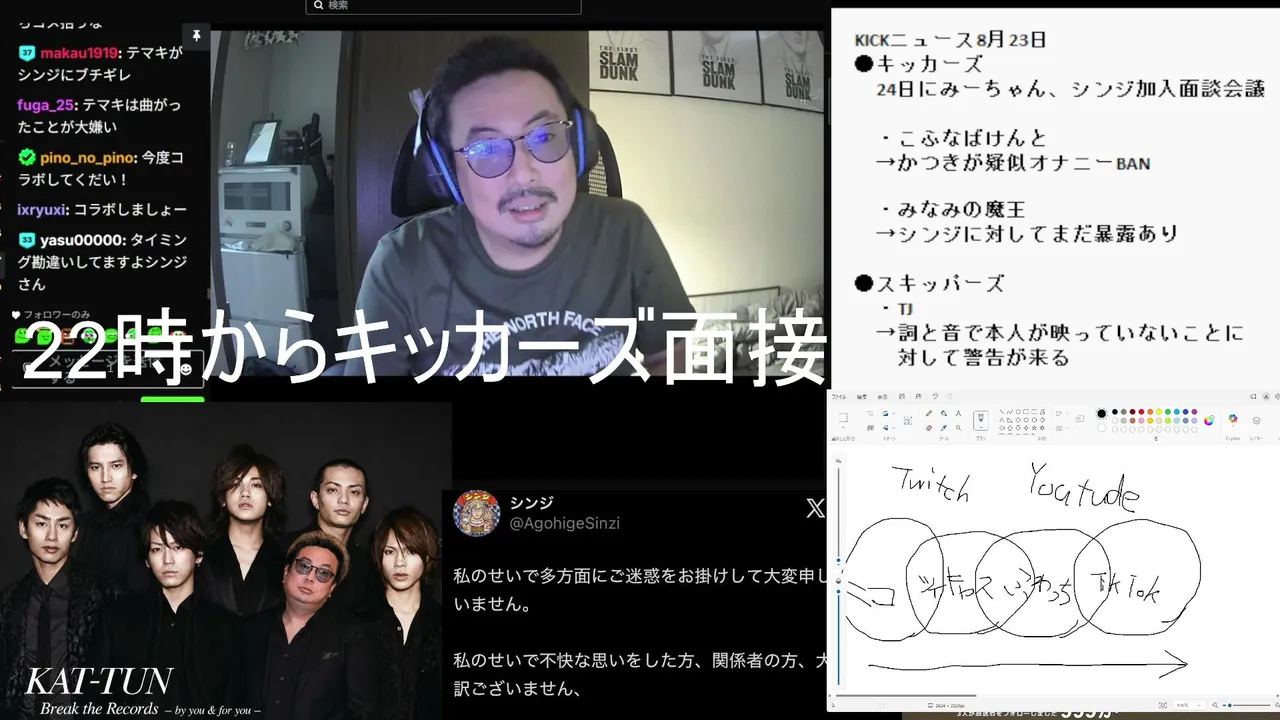The height and width of the screenshot is (720, 1280).
Task: Click the シンジ display name on the tweet
Action: point(531,502)
